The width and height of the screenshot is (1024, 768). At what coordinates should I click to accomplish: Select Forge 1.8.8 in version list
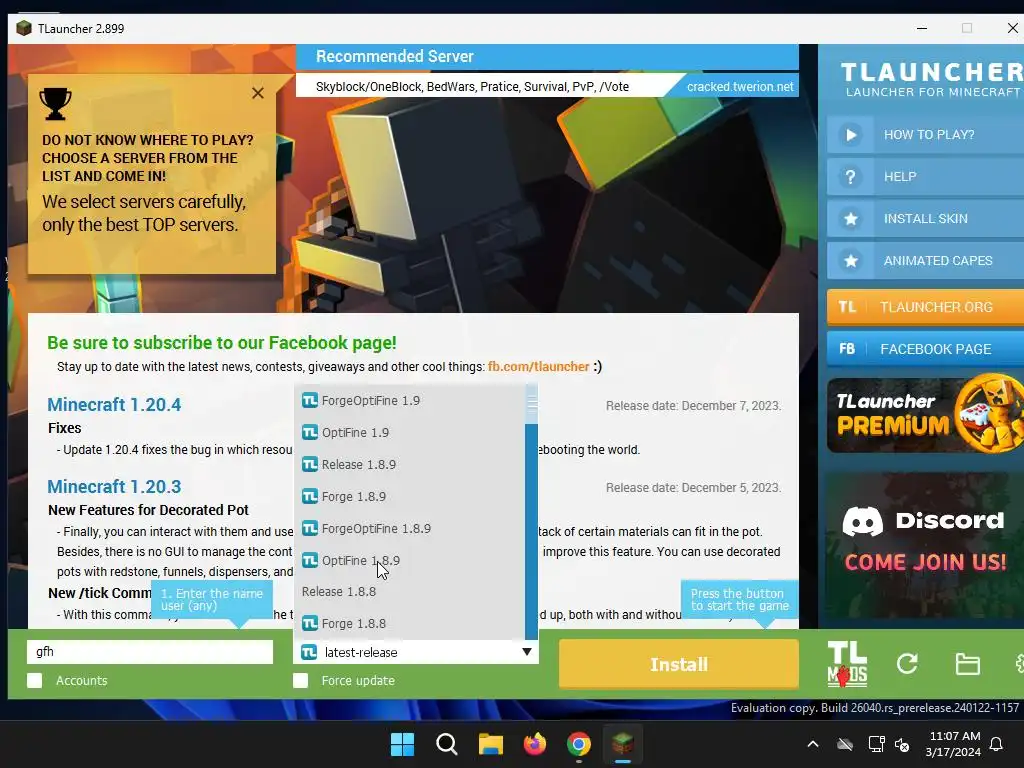point(410,624)
